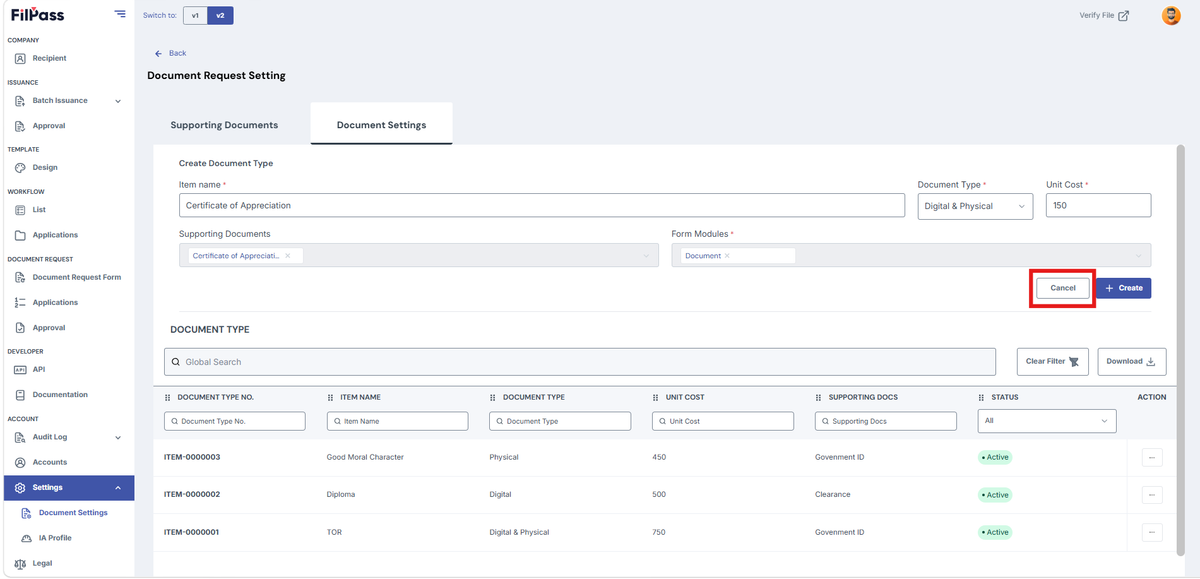Open Design palette icon in sidebar
This screenshot has width=1200, height=579.
21,168
